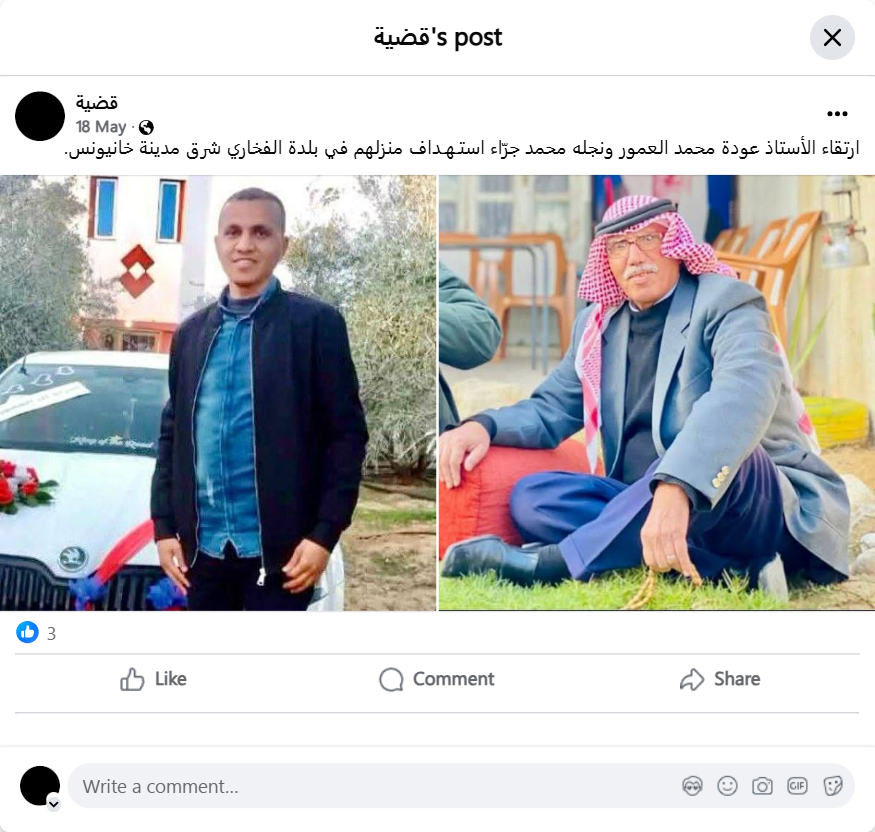The height and width of the screenshot is (832, 875).
Task: Click the Comment button
Action: [437, 679]
